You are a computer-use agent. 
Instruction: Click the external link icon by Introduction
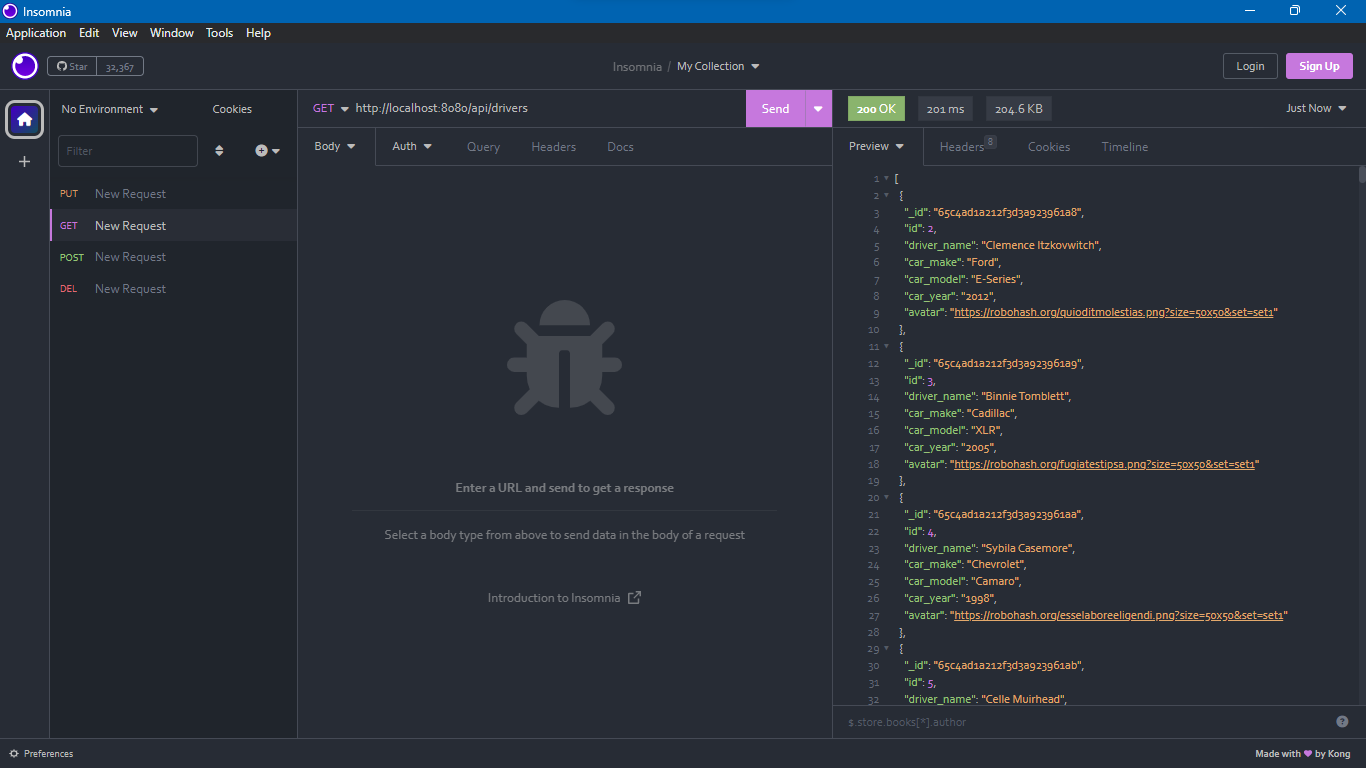pos(634,598)
